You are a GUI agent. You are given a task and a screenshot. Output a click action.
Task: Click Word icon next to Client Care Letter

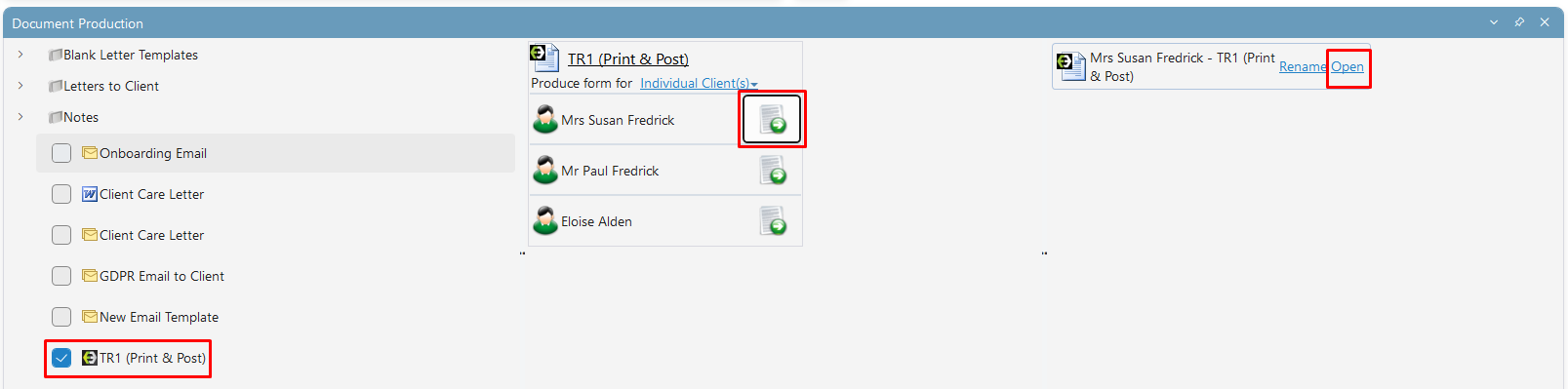(90, 194)
